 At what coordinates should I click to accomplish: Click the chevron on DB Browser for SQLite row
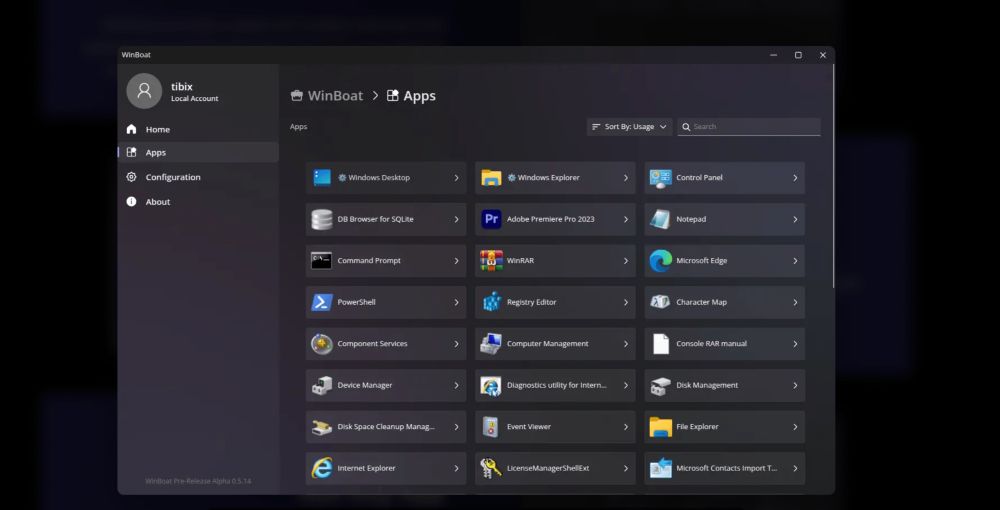(456, 219)
